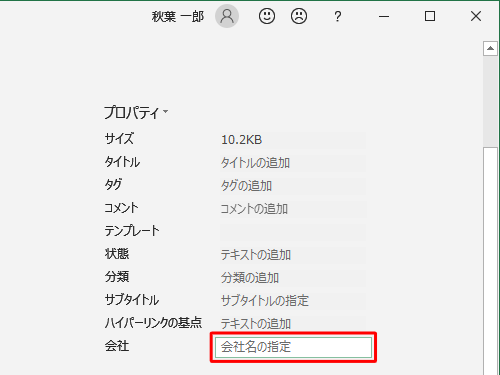Click the タイトルの追加 field

(293, 163)
